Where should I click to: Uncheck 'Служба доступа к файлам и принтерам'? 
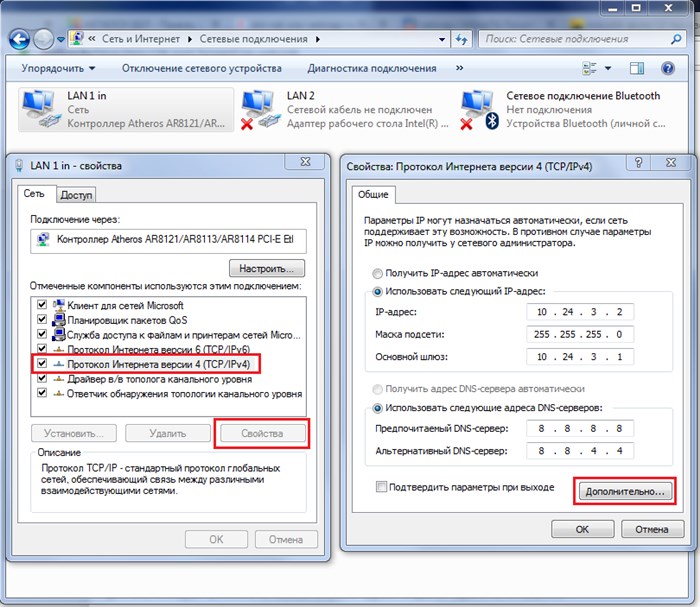pyautogui.click(x=42, y=334)
